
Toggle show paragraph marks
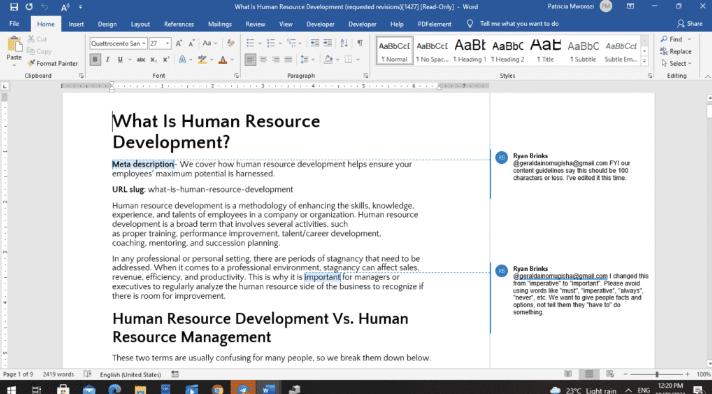360,43
